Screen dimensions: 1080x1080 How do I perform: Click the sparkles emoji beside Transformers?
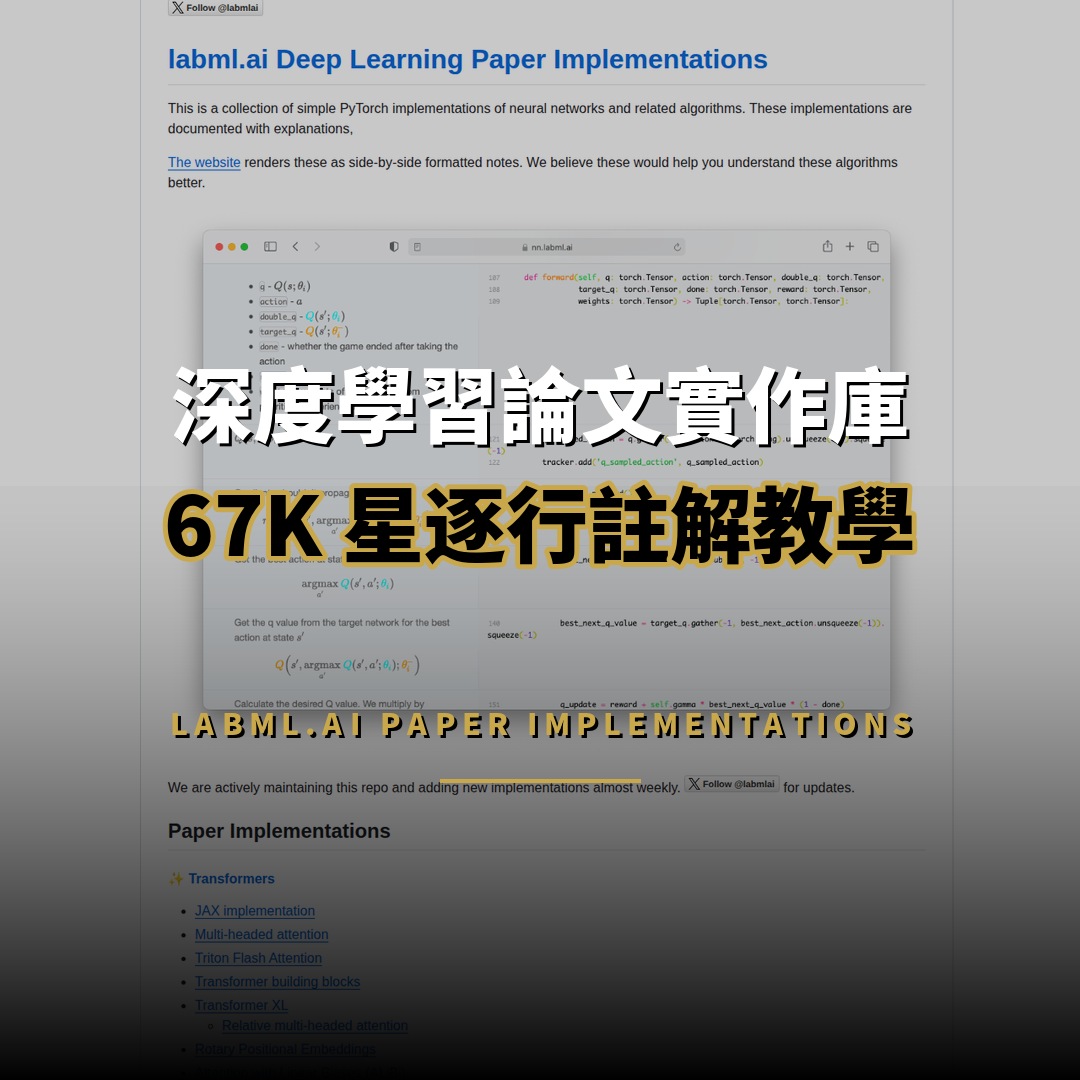[x=176, y=879]
